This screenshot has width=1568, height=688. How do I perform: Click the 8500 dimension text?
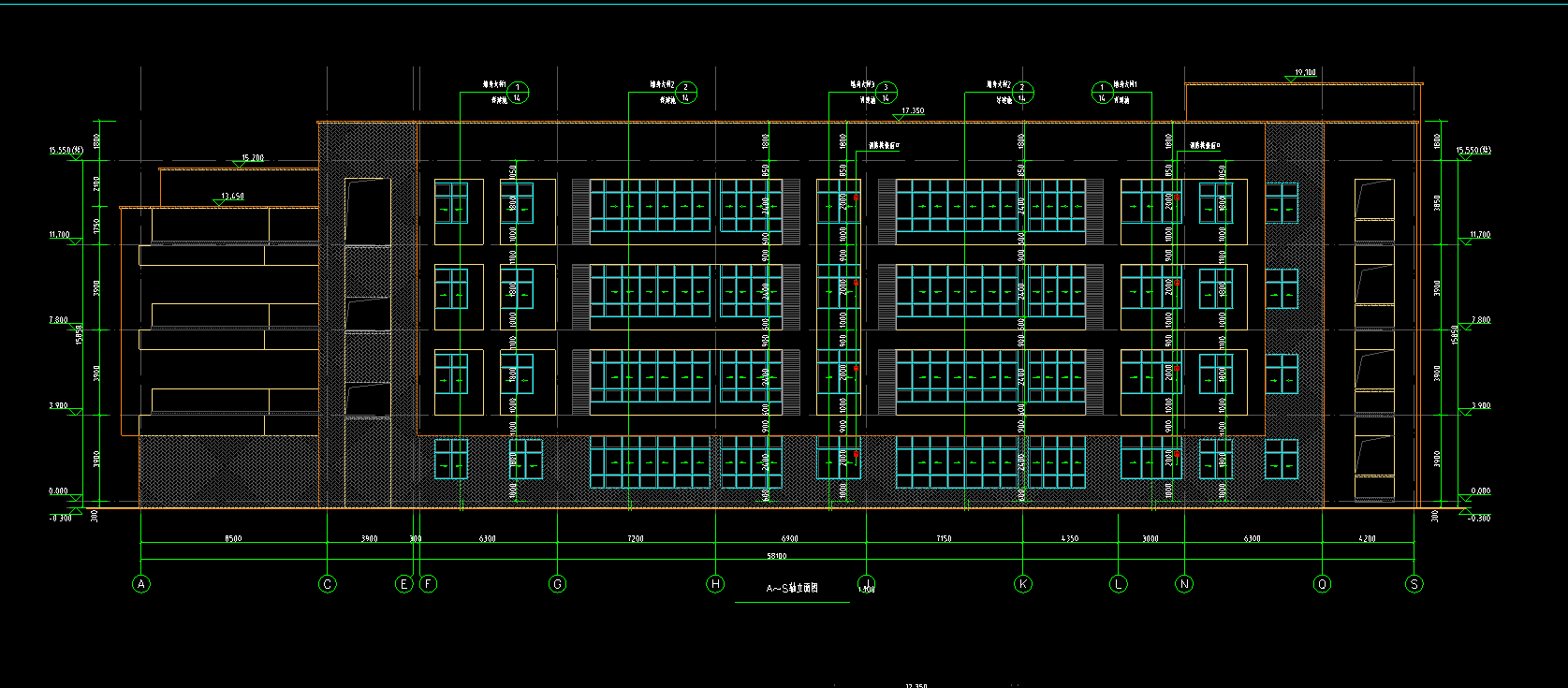[x=233, y=539]
